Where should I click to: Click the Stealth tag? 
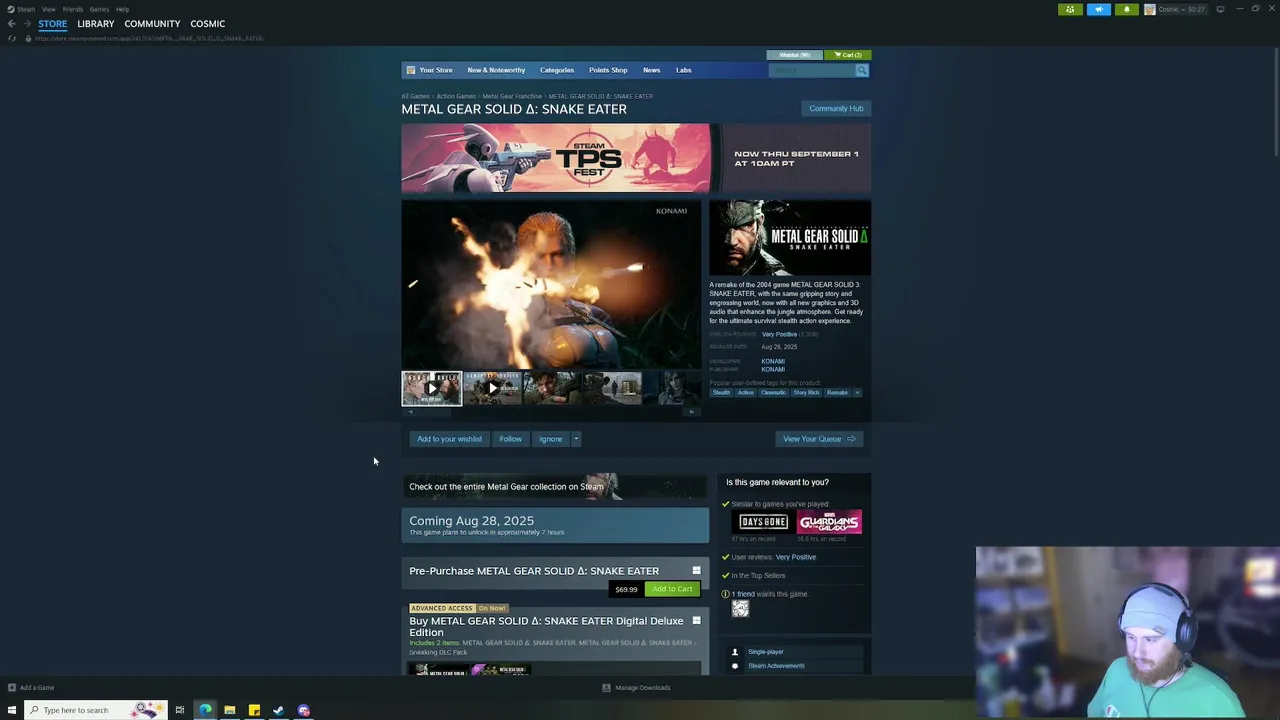pyautogui.click(x=721, y=393)
